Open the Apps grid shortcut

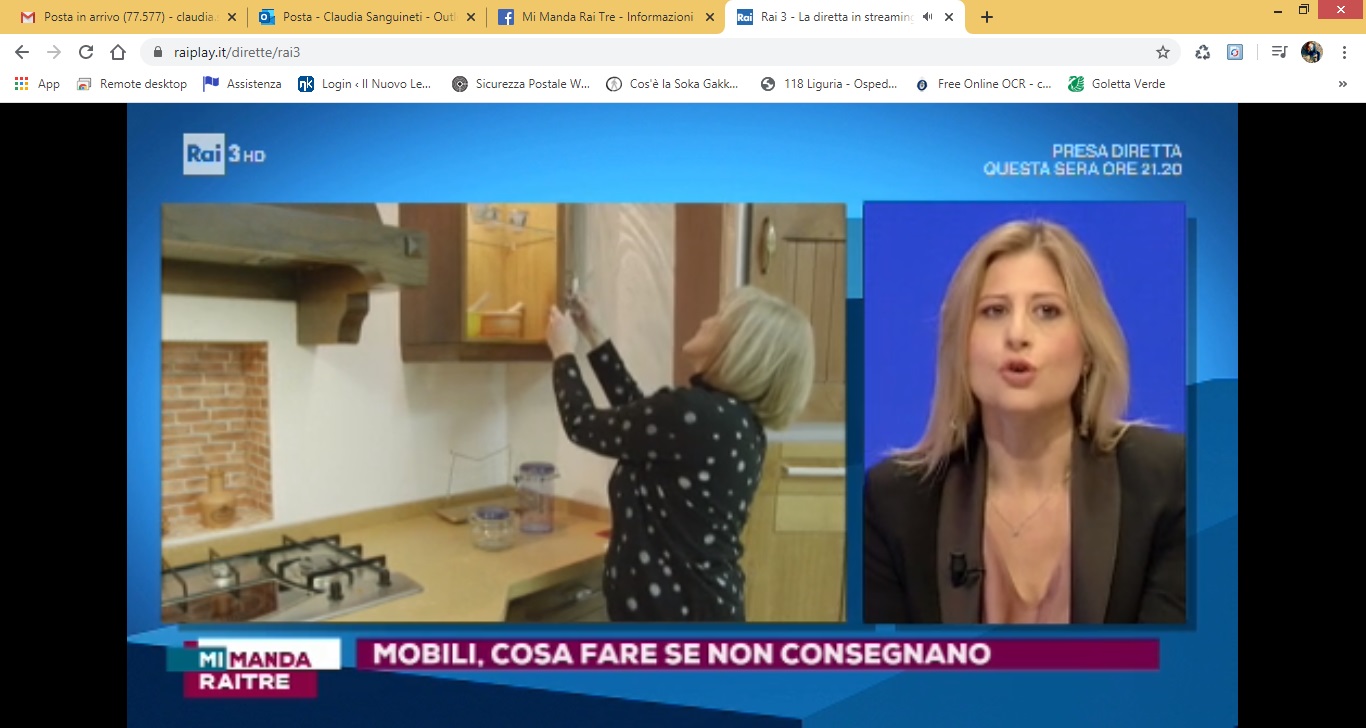pos(37,84)
